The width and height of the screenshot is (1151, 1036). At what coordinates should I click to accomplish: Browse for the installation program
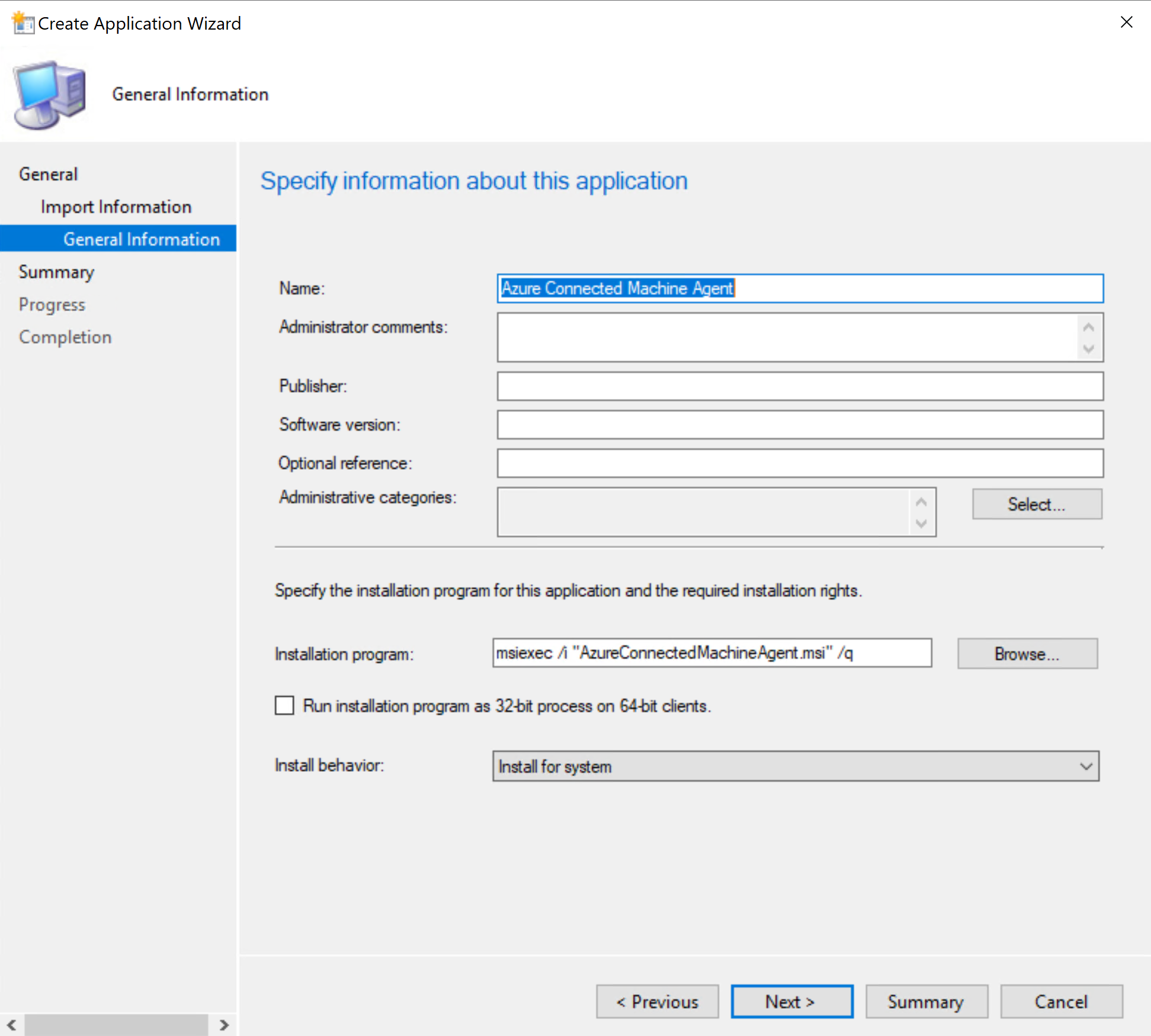(1027, 653)
